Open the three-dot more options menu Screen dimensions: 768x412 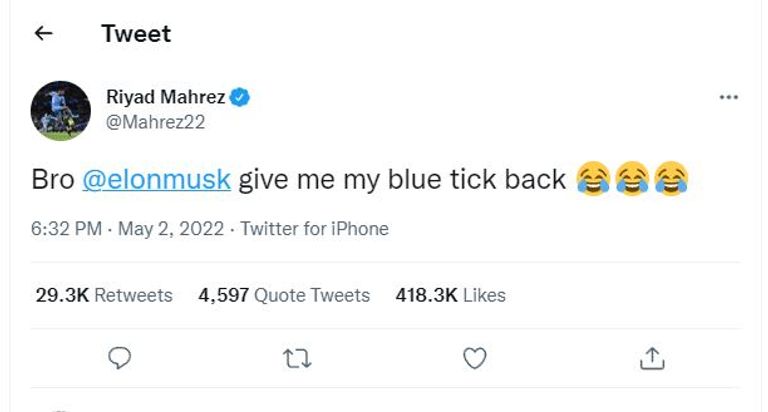click(x=729, y=98)
